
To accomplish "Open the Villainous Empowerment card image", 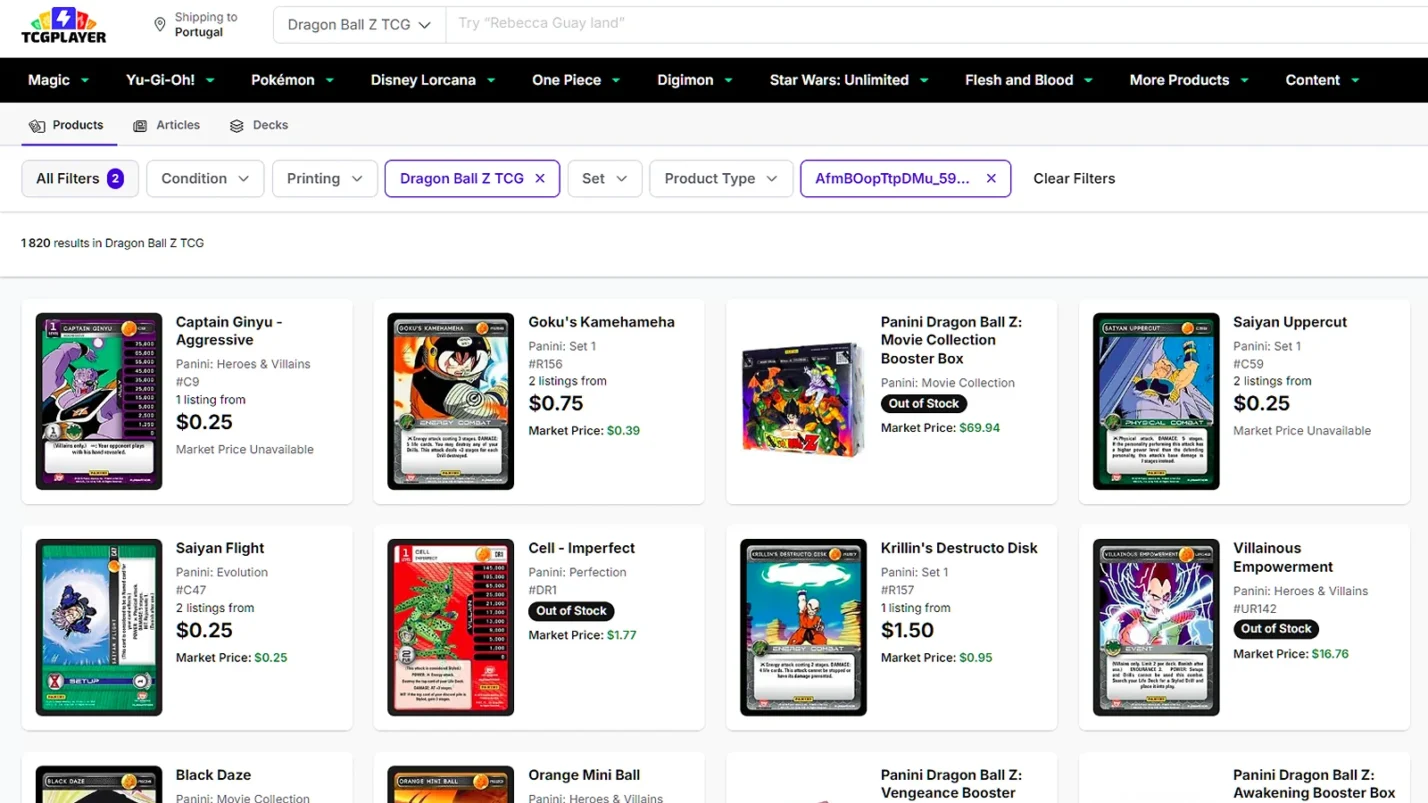I will pos(1156,628).
